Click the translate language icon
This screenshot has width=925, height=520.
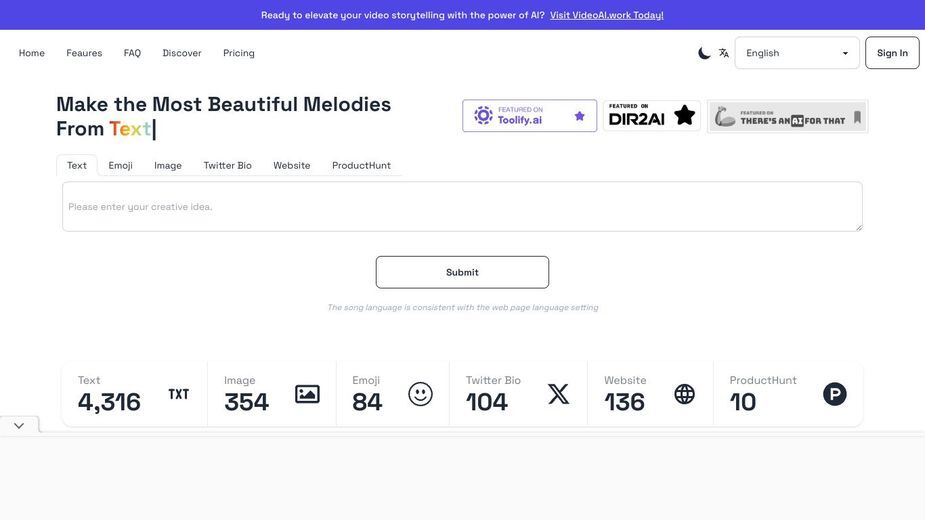[x=724, y=53]
